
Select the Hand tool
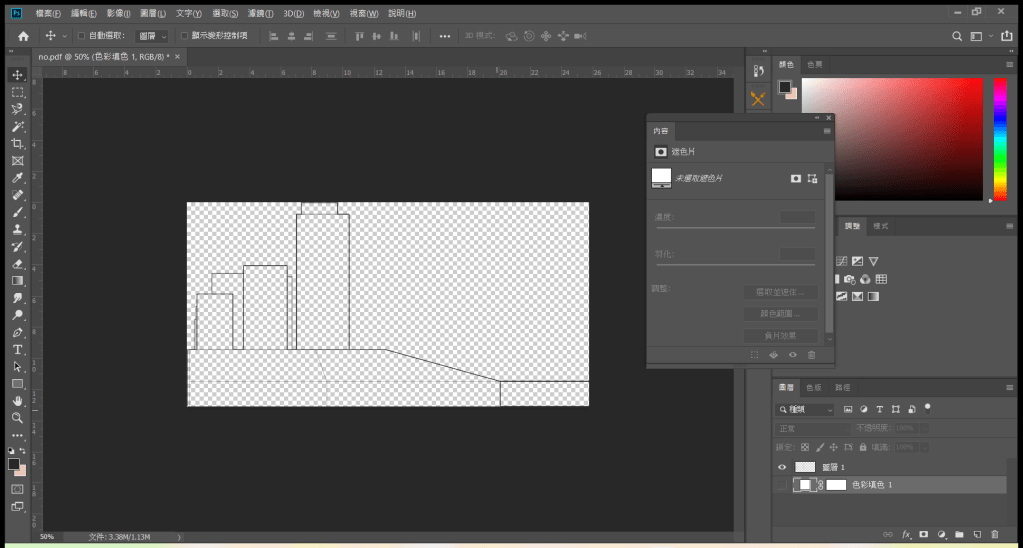17,401
